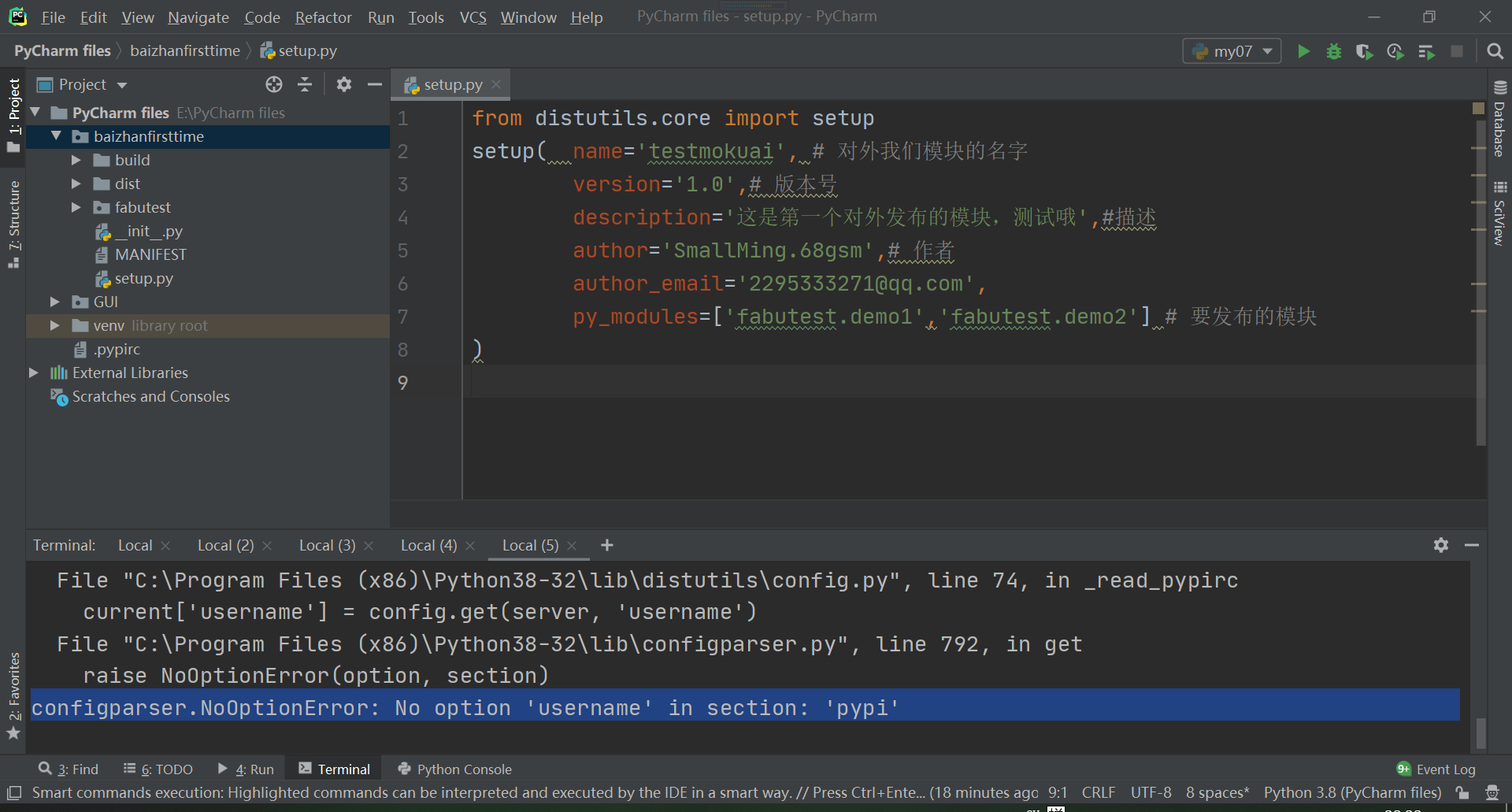The image size is (1512, 812).
Task: Open the Event Log
Action: [x=1436, y=769]
